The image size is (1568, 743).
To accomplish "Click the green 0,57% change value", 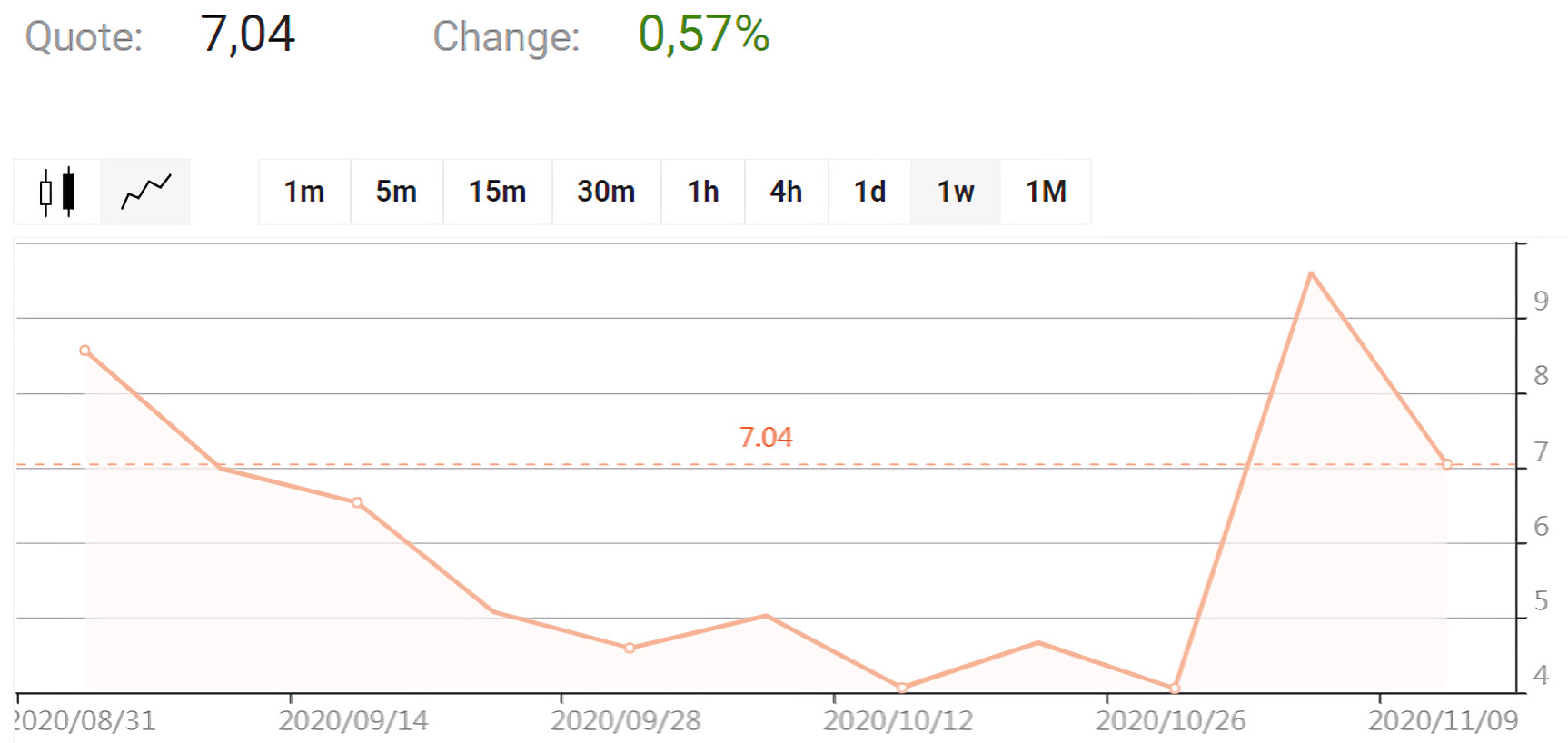I will (702, 36).
